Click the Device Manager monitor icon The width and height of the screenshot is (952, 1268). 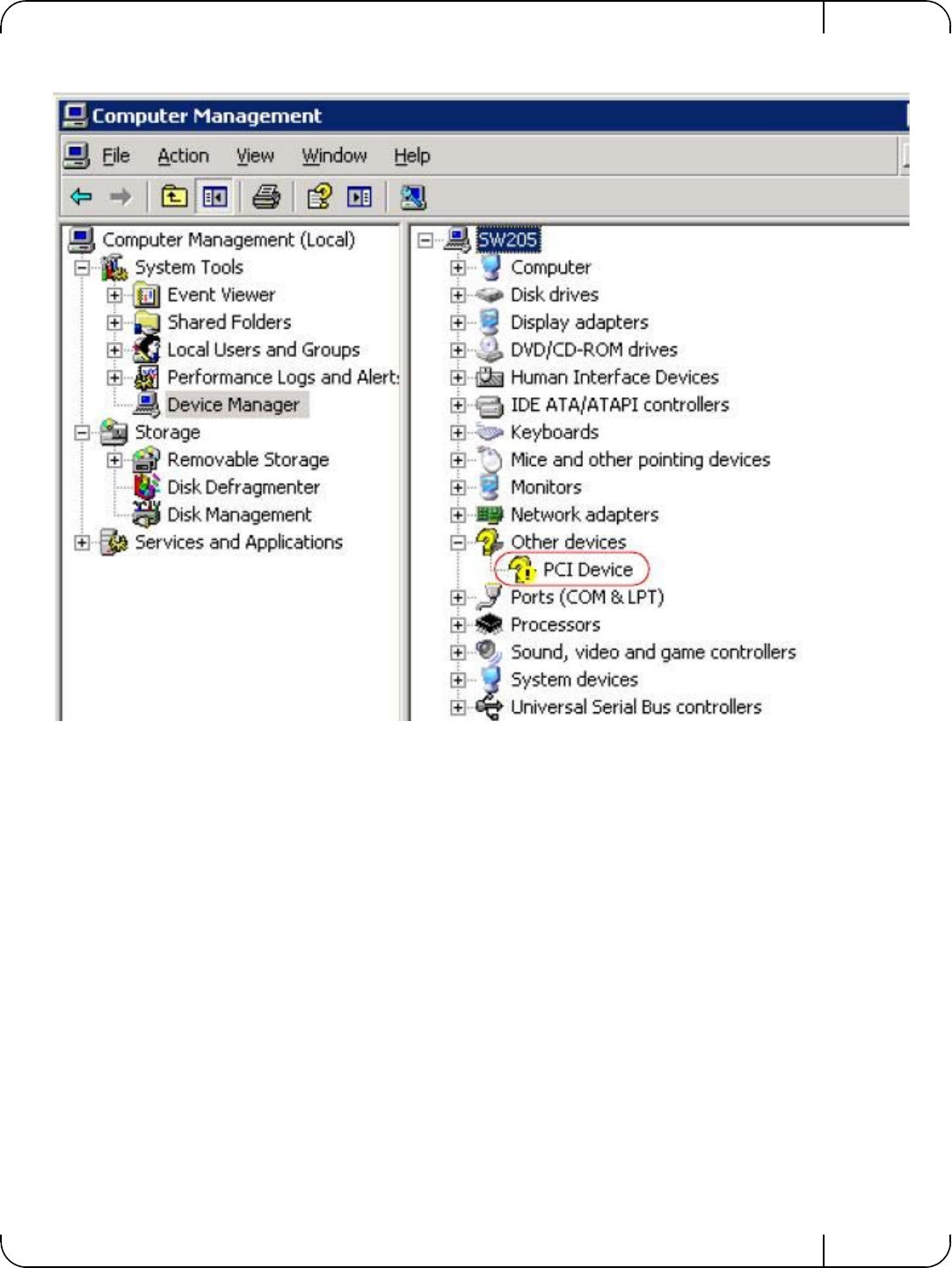point(147,404)
